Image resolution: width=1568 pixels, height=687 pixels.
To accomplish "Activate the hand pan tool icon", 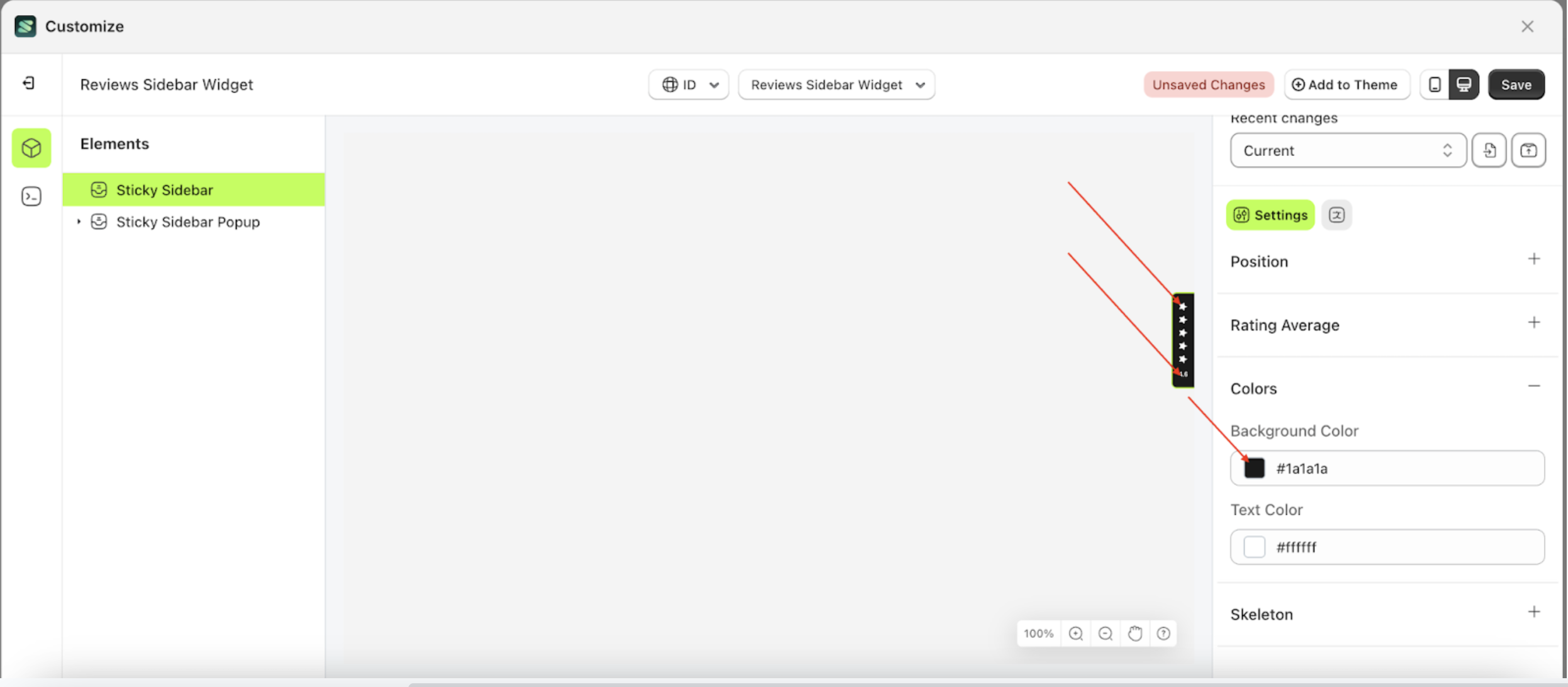I will [x=1134, y=634].
